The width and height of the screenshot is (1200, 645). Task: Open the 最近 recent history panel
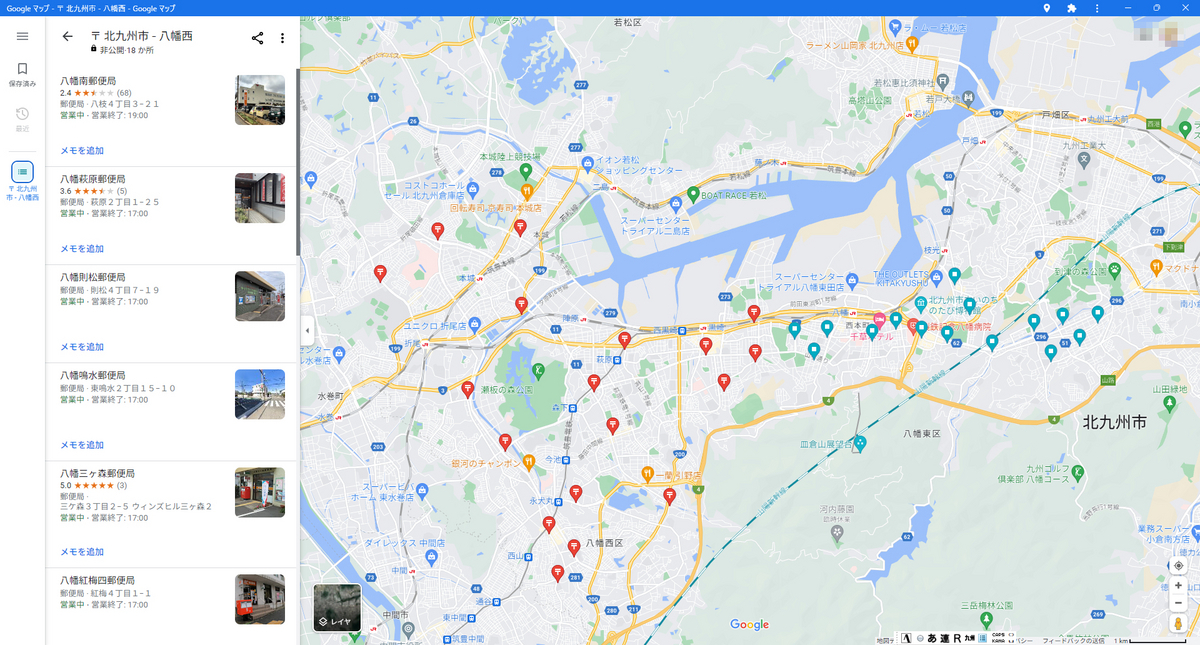tap(22, 119)
